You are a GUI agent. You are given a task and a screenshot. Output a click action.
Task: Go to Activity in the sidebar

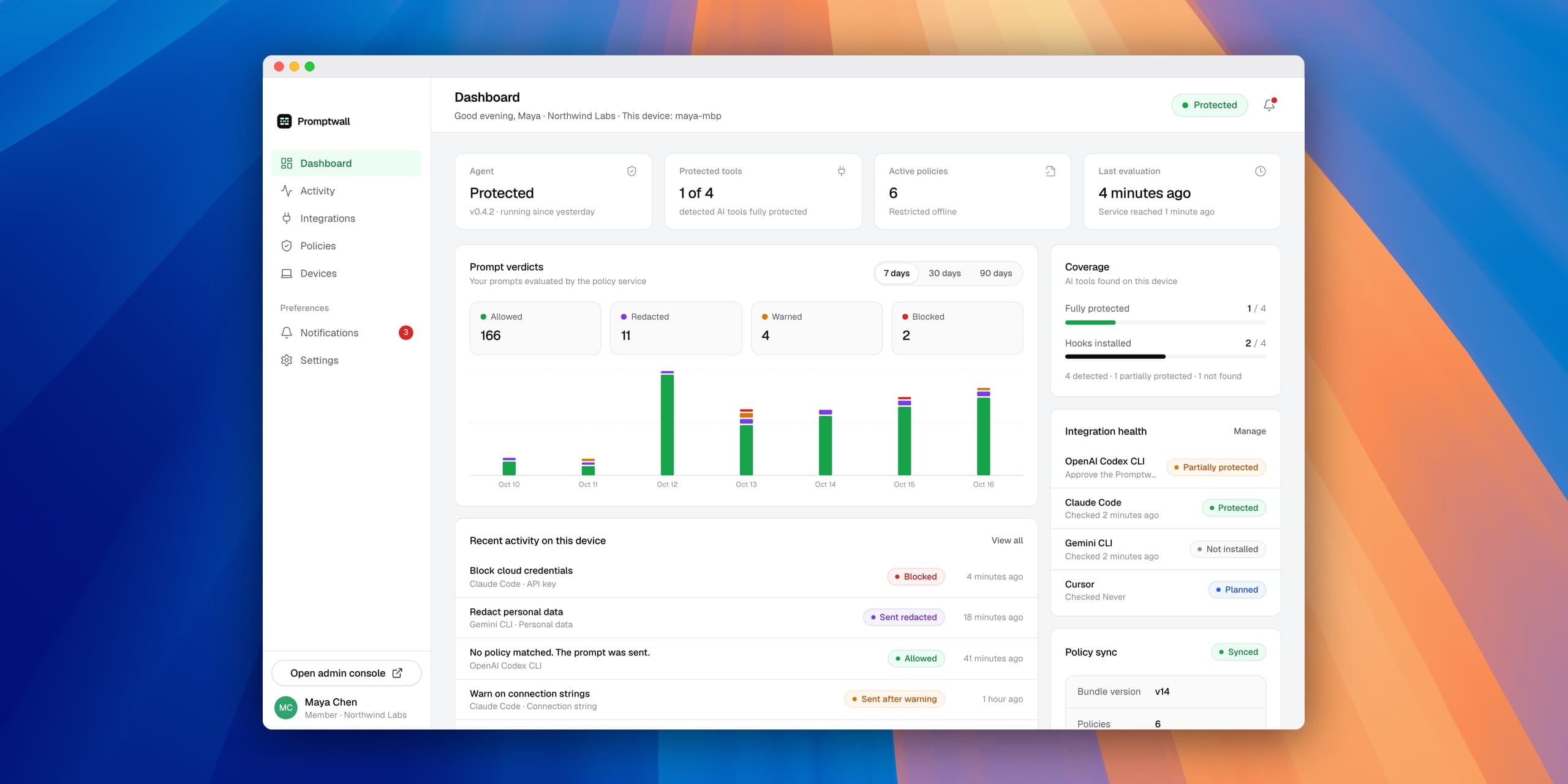(x=346, y=190)
